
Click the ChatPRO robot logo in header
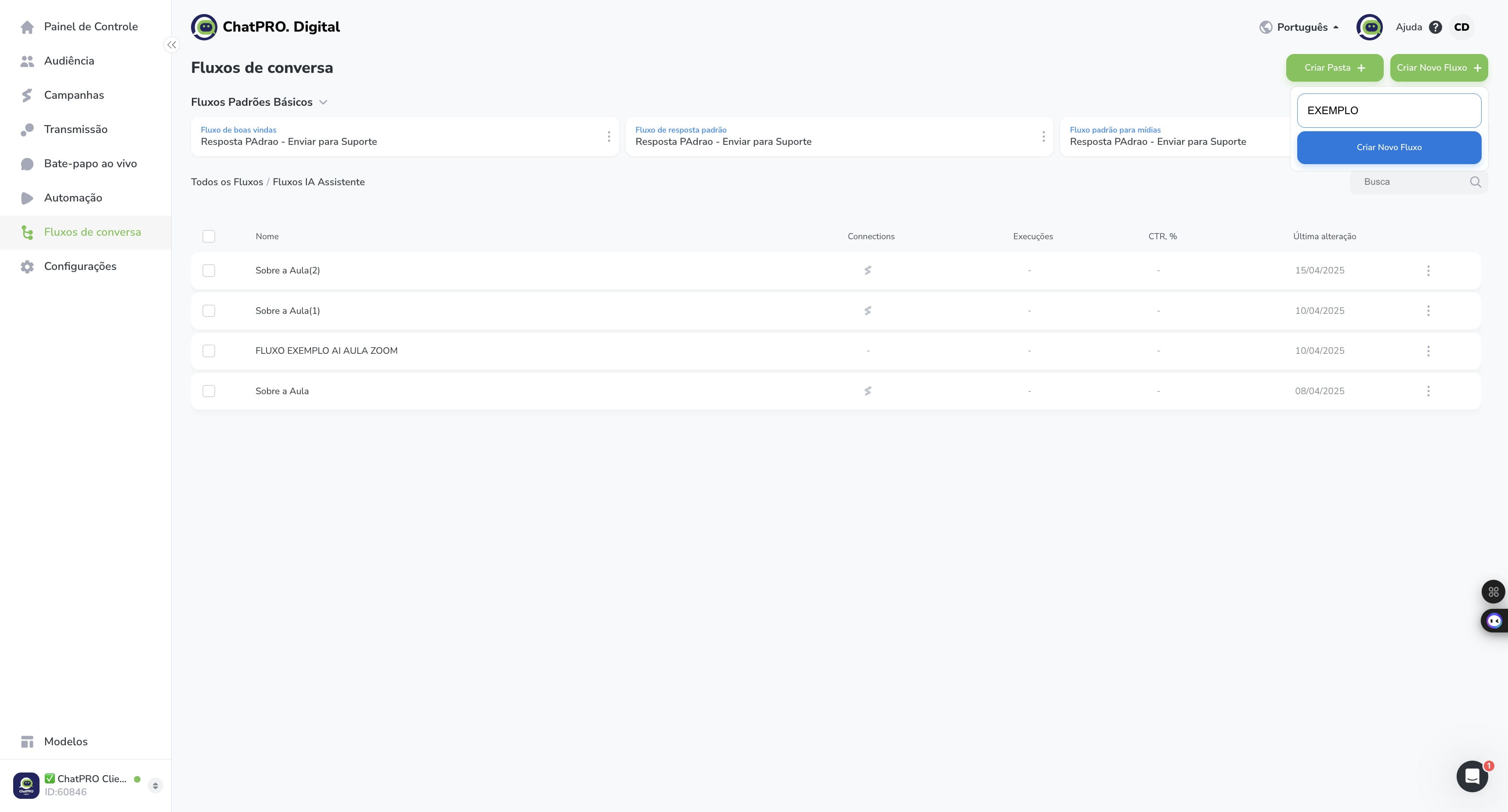click(204, 27)
